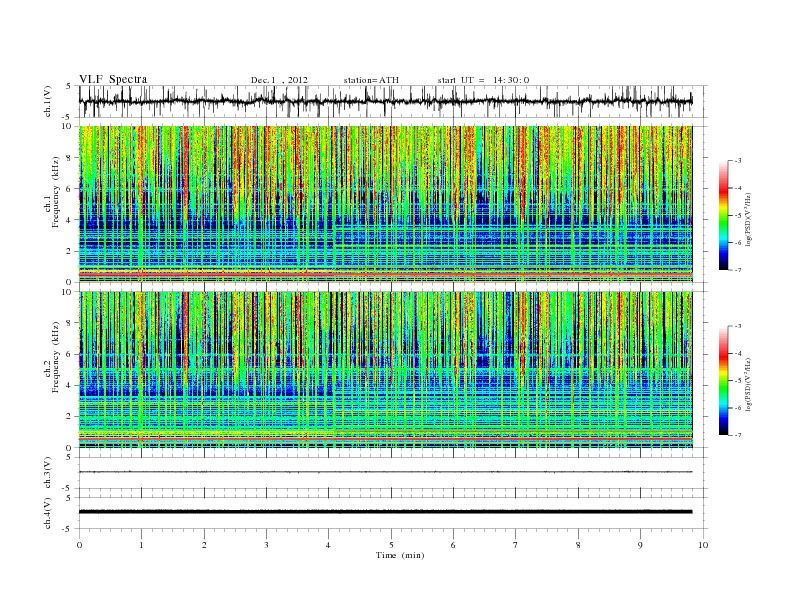Click the time-axis tick label "10"

(703, 545)
